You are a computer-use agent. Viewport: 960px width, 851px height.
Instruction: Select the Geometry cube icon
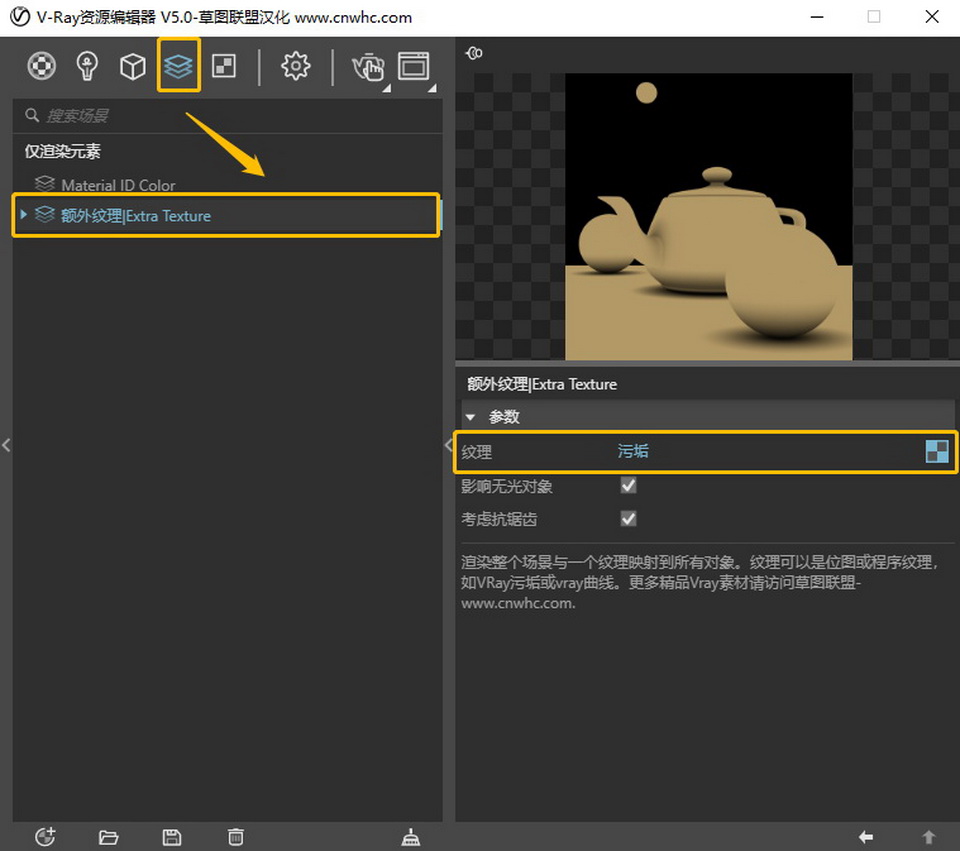tap(132, 66)
